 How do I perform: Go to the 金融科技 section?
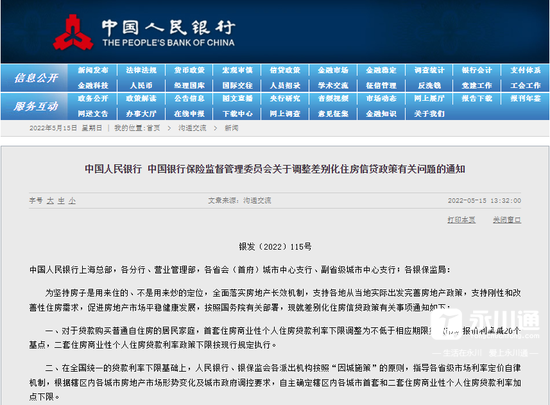click(93, 85)
